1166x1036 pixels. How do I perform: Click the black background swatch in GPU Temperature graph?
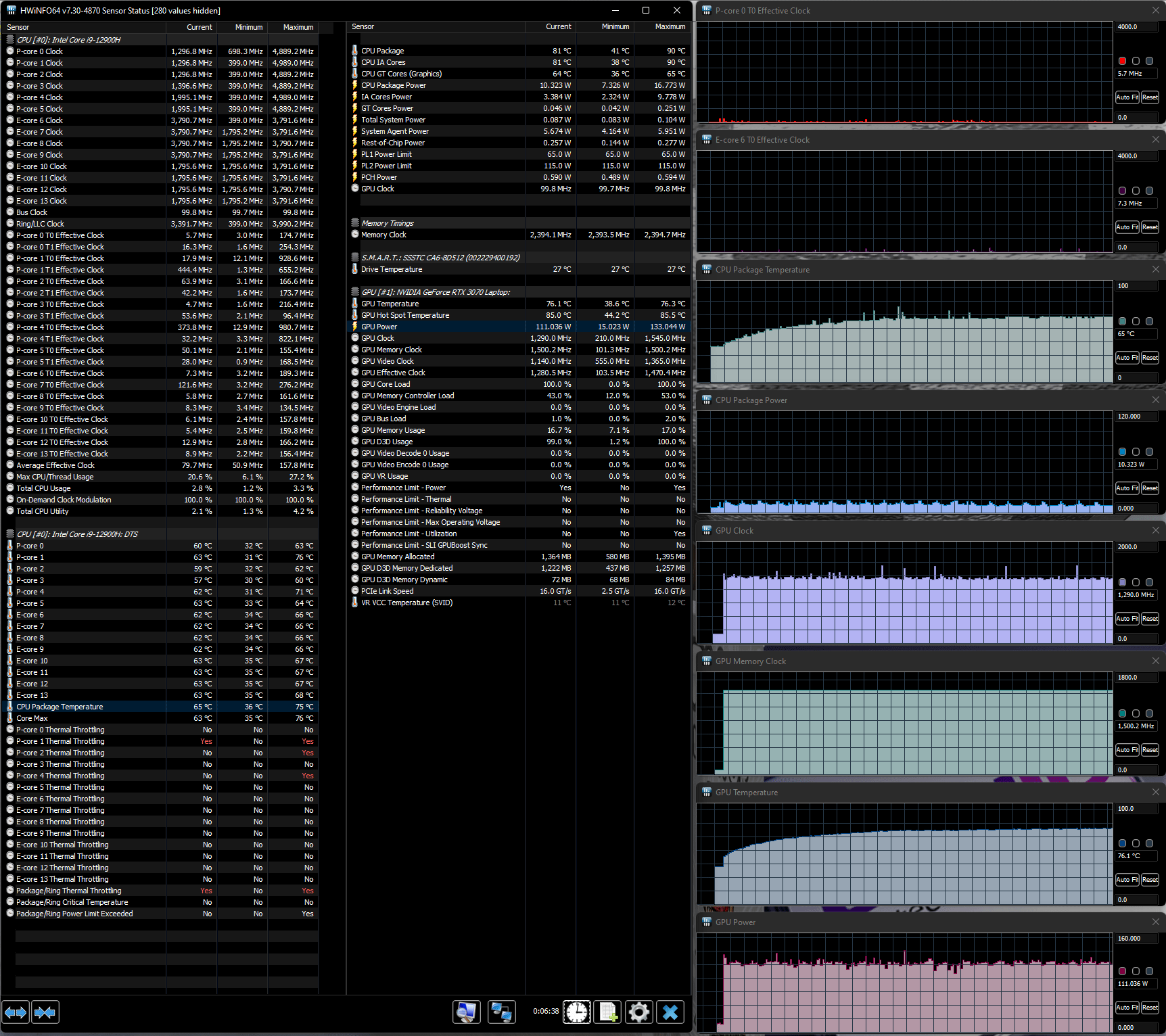pos(1136,843)
